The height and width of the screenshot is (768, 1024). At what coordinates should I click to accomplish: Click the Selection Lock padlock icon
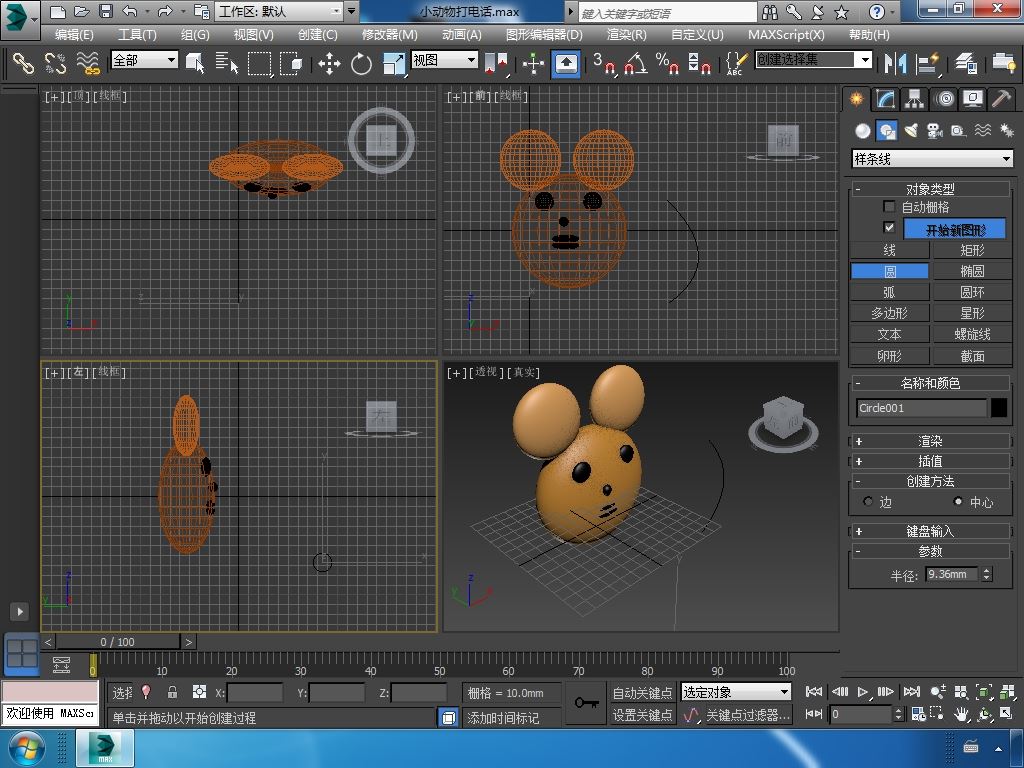tap(172, 692)
